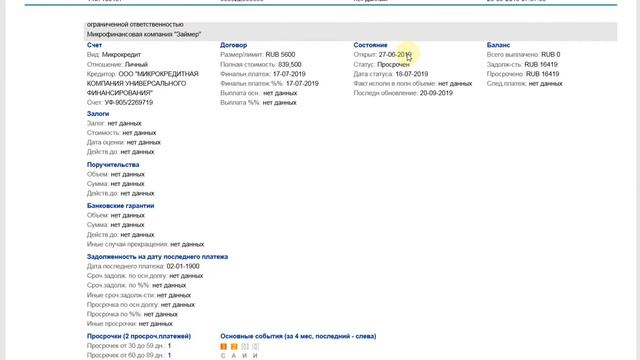Click the orange event square above letter А

(x=234, y=347)
